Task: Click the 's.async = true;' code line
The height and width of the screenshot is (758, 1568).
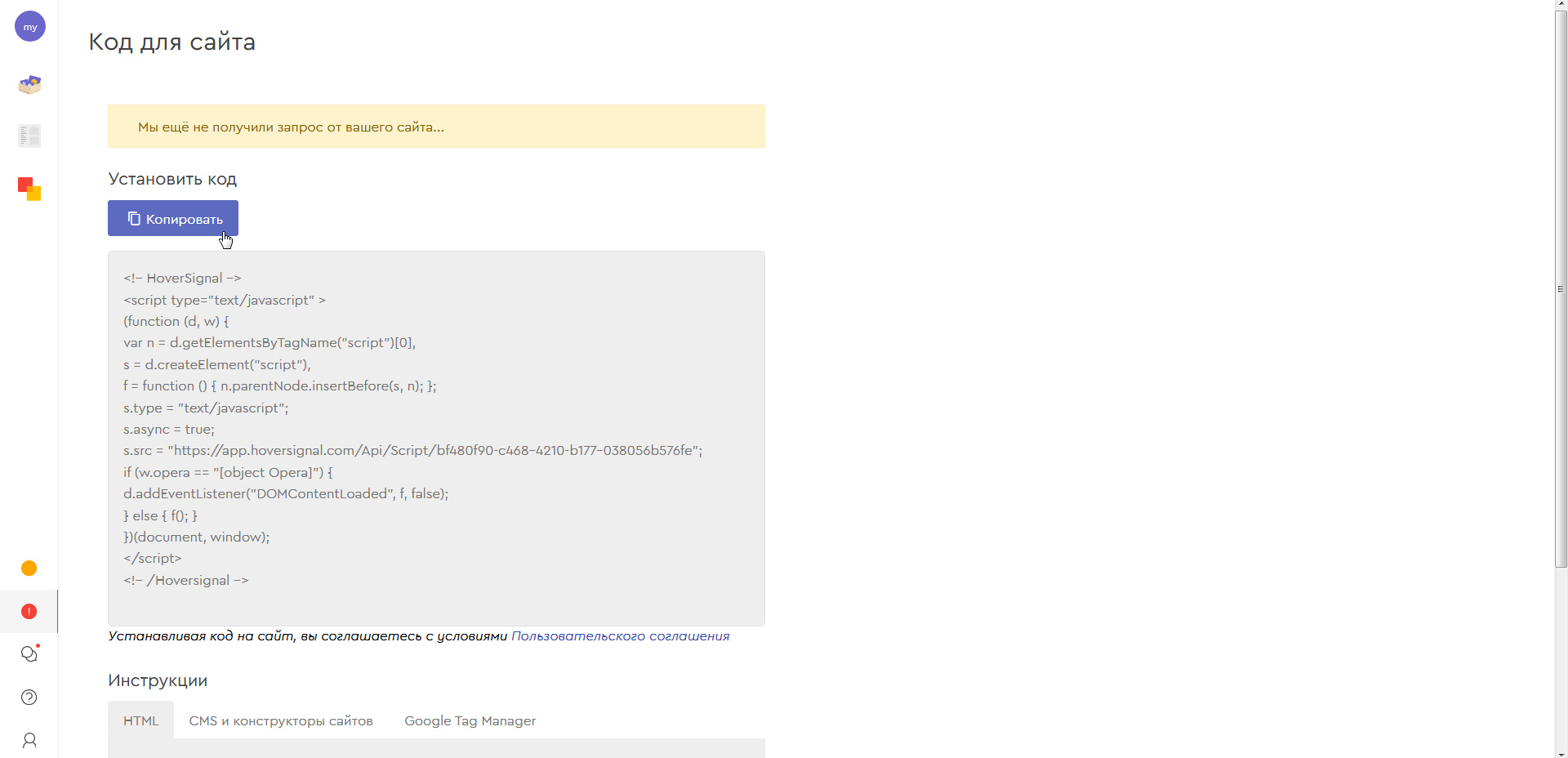Action: point(169,430)
